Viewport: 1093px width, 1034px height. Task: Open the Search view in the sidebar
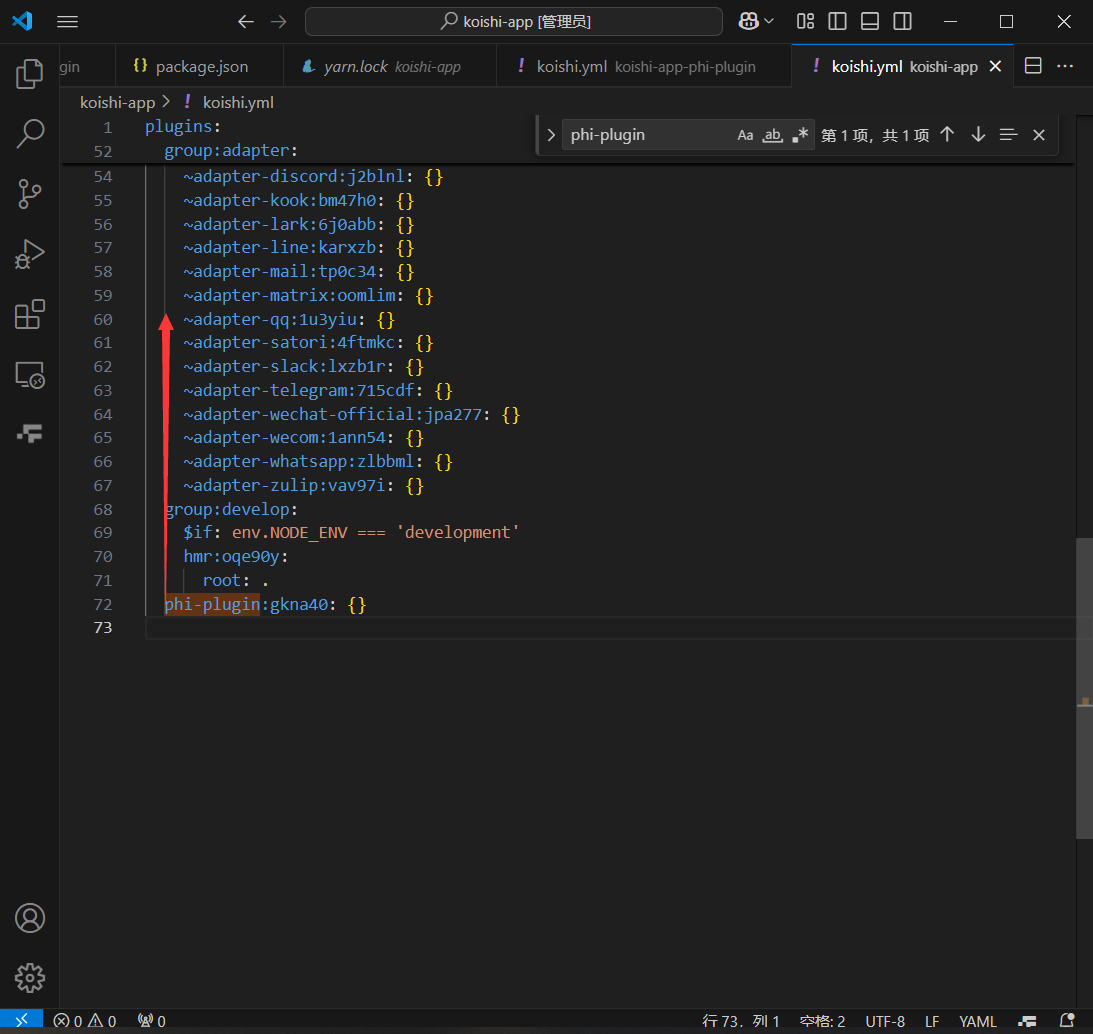(29, 133)
